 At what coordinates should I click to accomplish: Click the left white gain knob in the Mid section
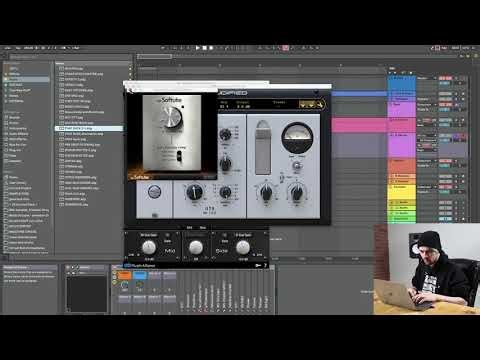[149, 247]
